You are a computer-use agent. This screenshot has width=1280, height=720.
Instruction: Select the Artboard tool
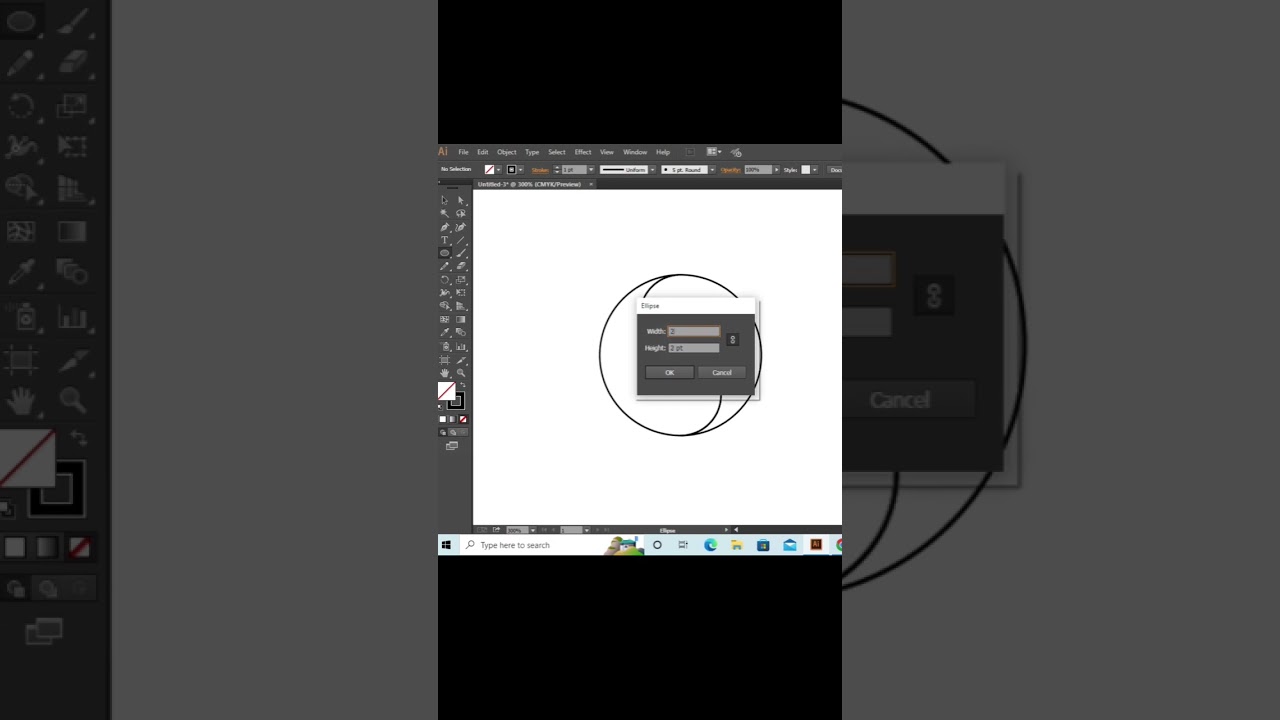point(445,359)
